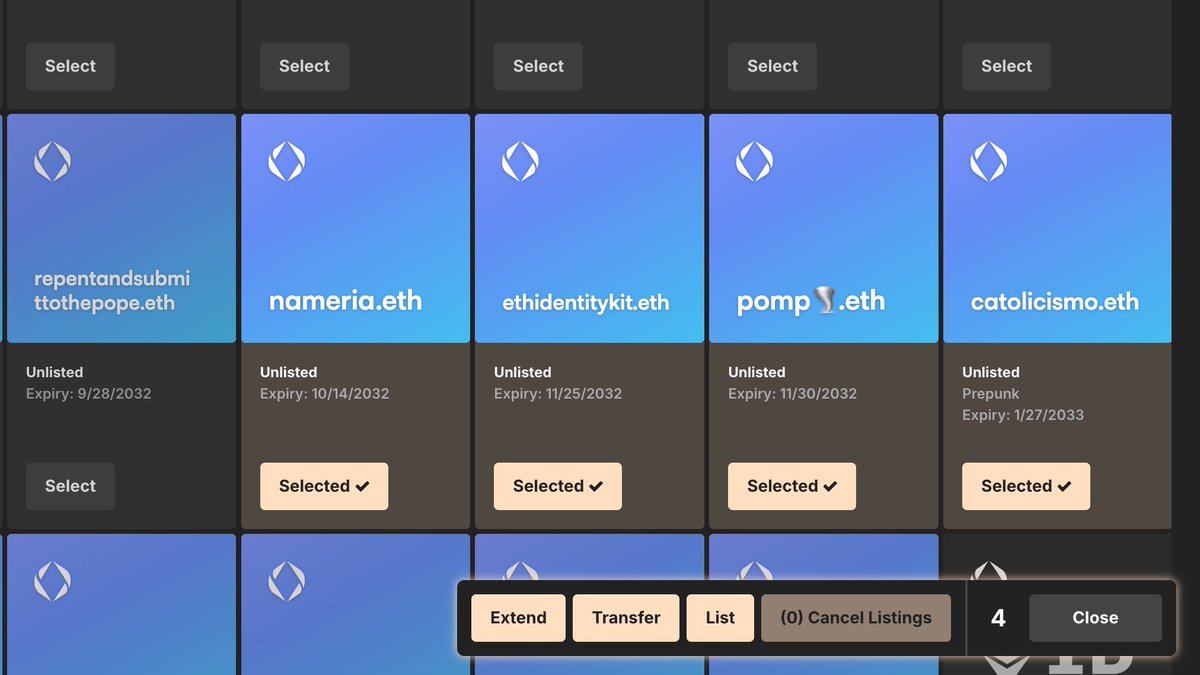Click the Expiry: 10/14/2032 text
The width and height of the screenshot is (1200, 675).
tap(324, 394)
